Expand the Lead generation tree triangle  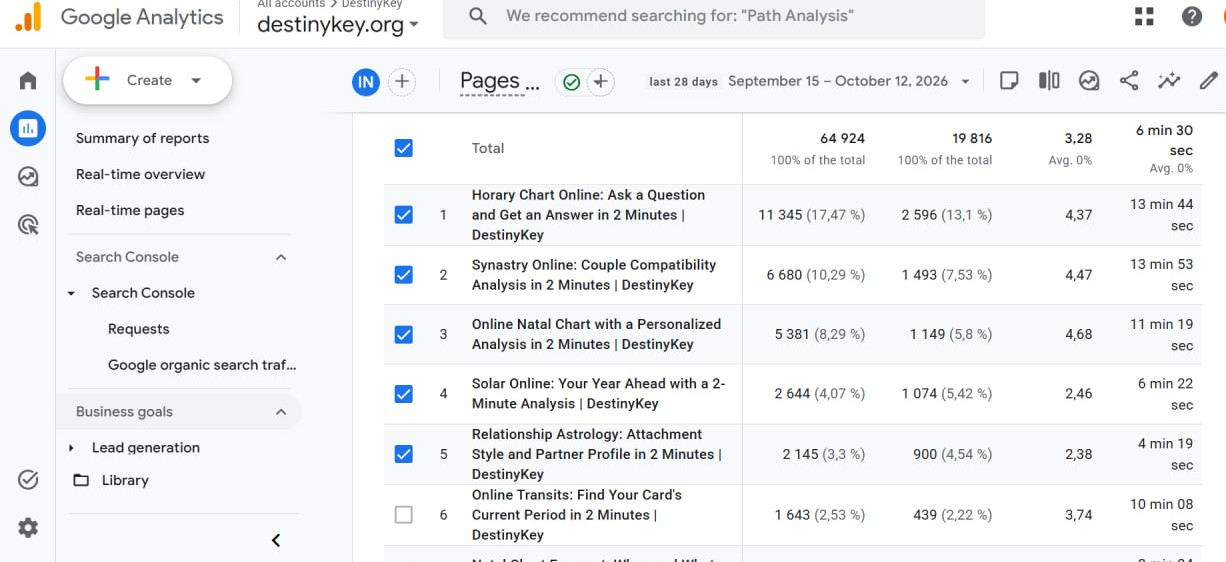(71, 448)
